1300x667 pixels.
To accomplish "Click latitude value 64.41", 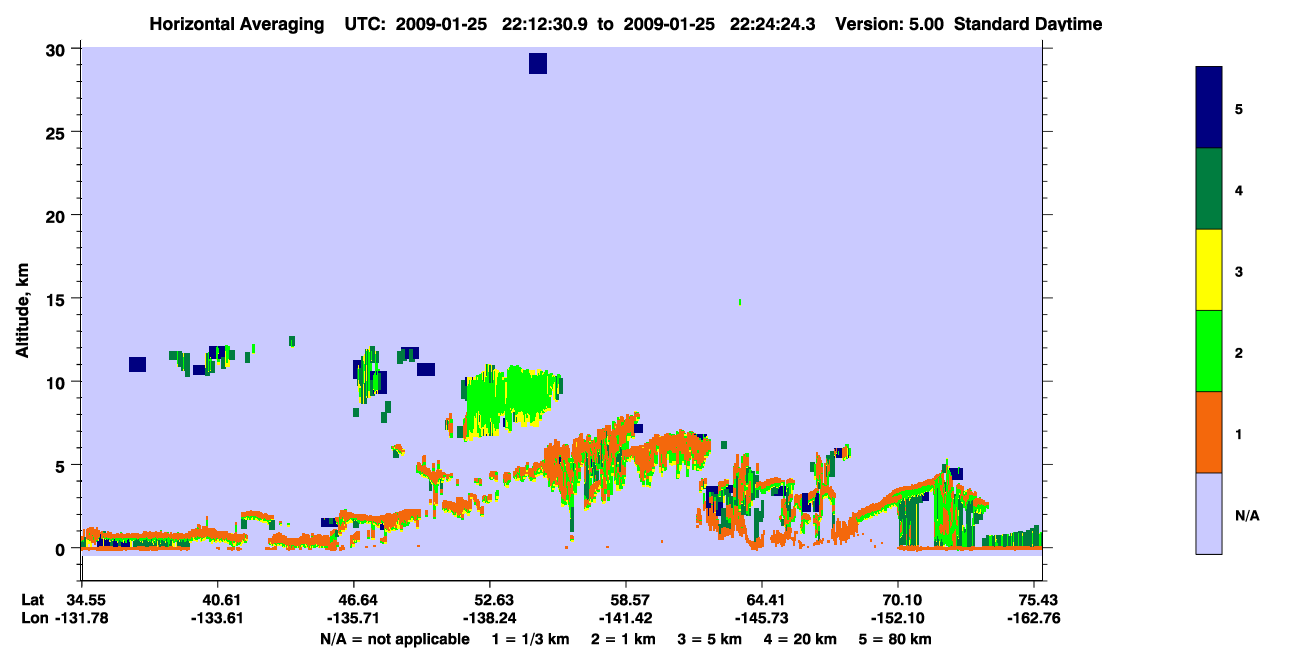I will click(x=763, y=599).
